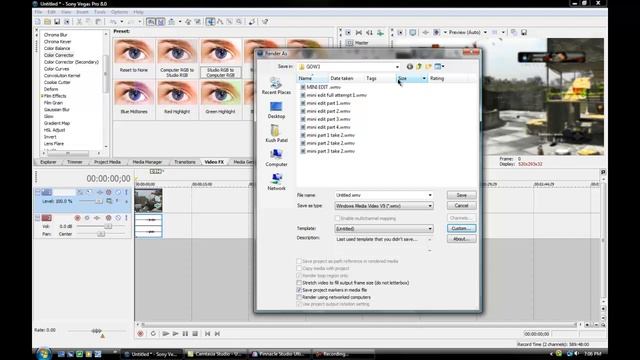Adjust the audio track Vol slider
The image size is (640, 360).
(108, 226)
